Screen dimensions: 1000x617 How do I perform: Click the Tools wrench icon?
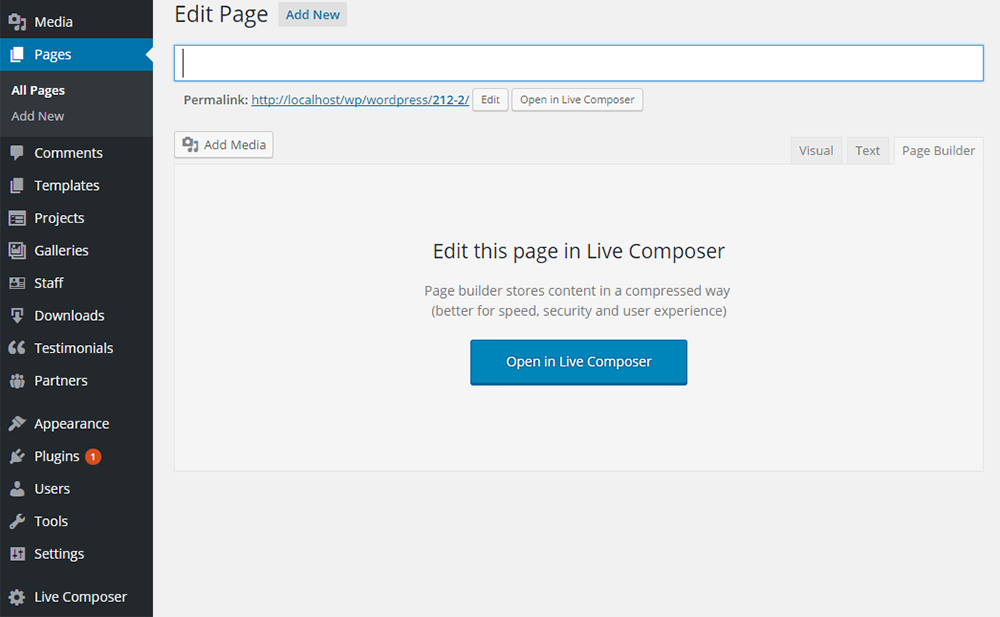point(17,521)
